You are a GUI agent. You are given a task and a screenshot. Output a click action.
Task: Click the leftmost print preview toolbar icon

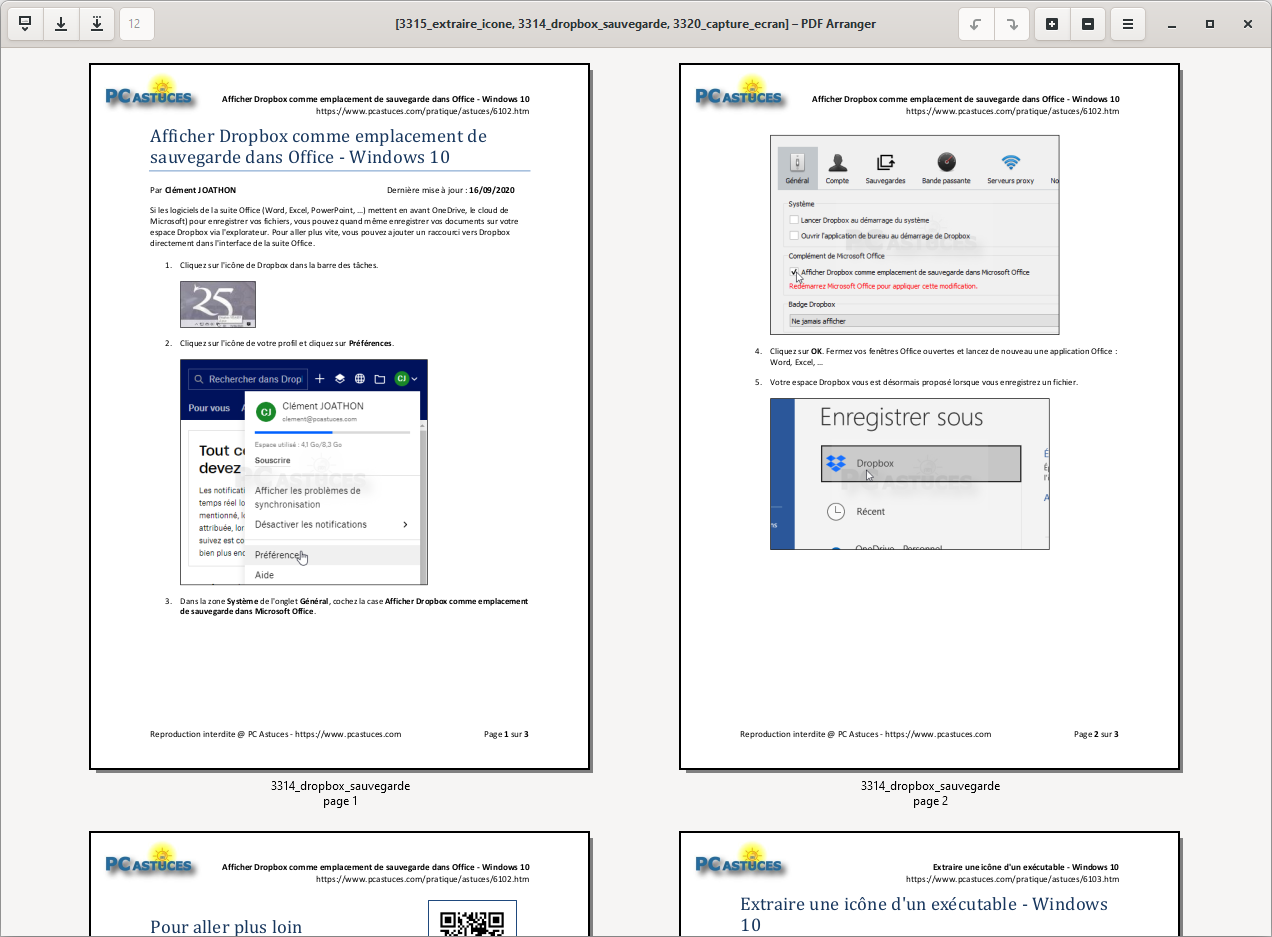click(x=24, y=23)
